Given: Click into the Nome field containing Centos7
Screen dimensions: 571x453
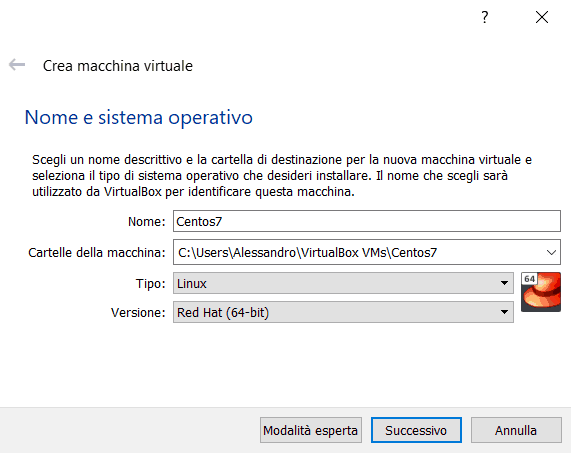Looking at the screenshot, I should point(367,221).
